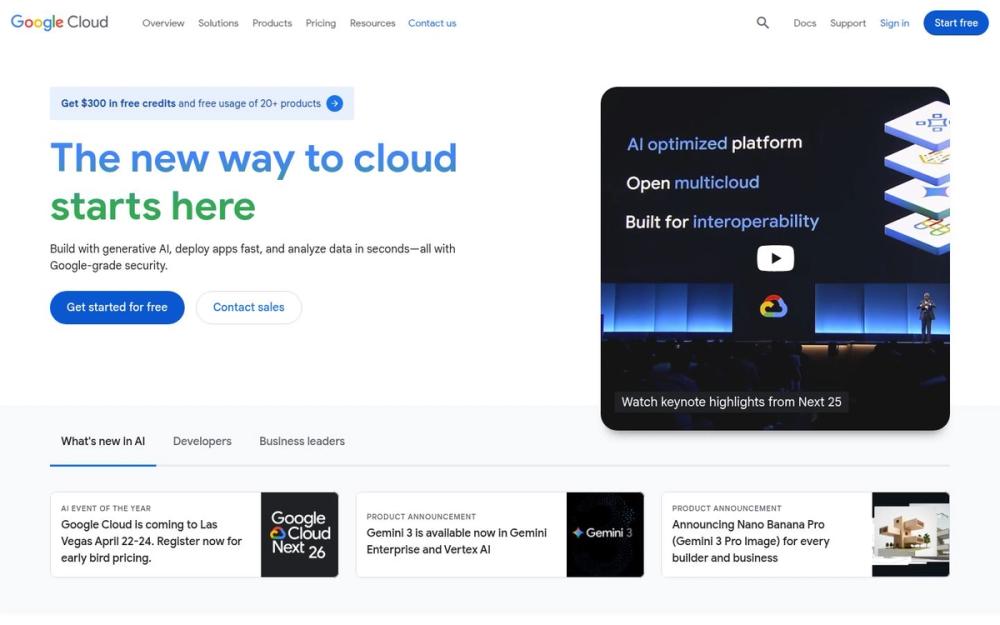This screenshot has height=625, width=1000.
Task: Switch to the Developers tab
Action: tap(202, 440)
